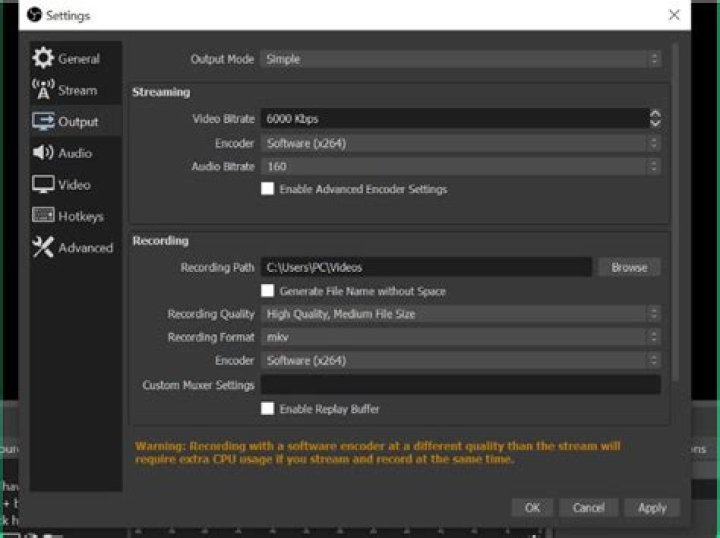Click the Streaming section heading
This screenshot has height=538, width=720.
click(161, 92)
